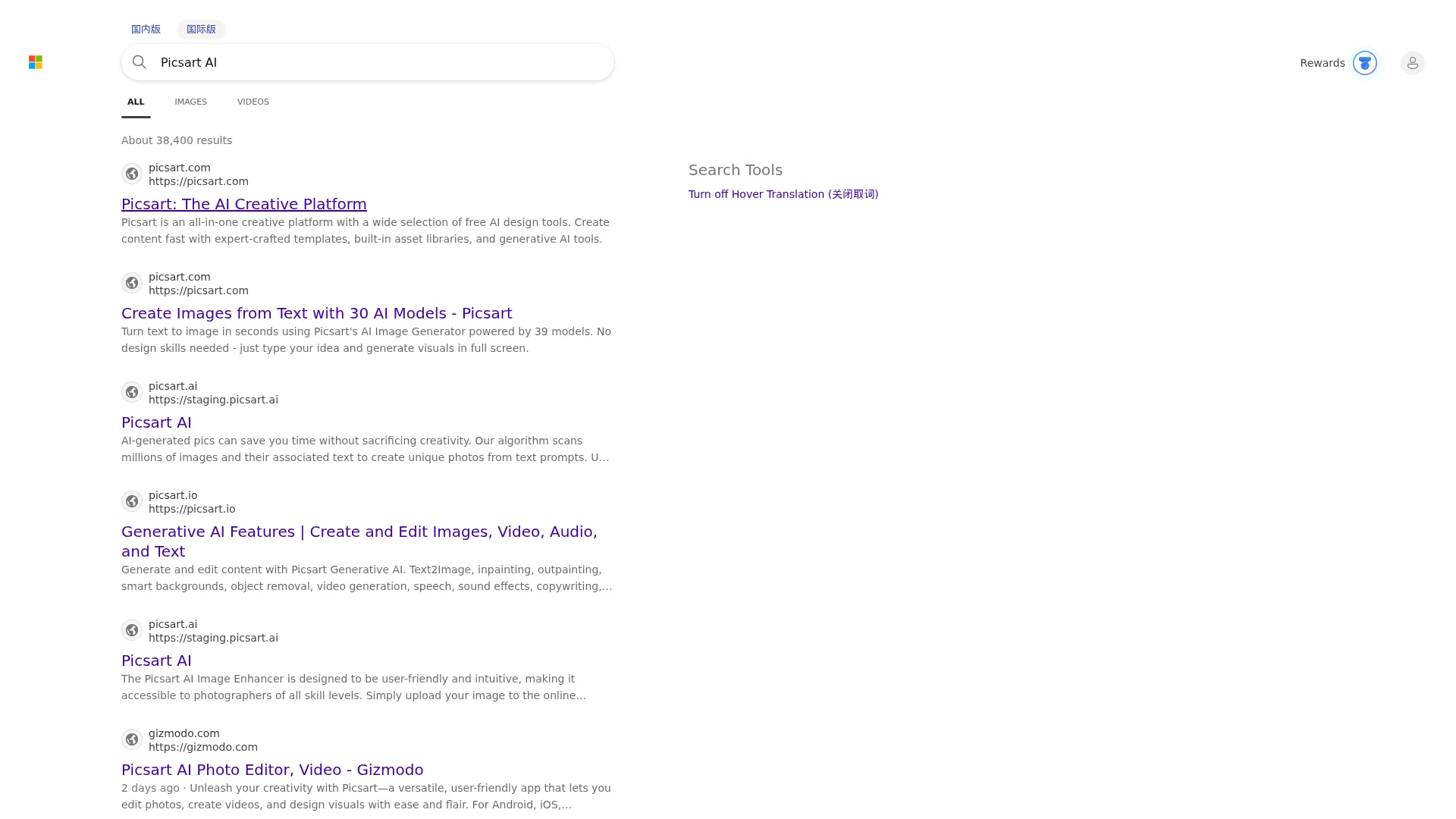Switch to the IMAGES tab

point(190,102)
